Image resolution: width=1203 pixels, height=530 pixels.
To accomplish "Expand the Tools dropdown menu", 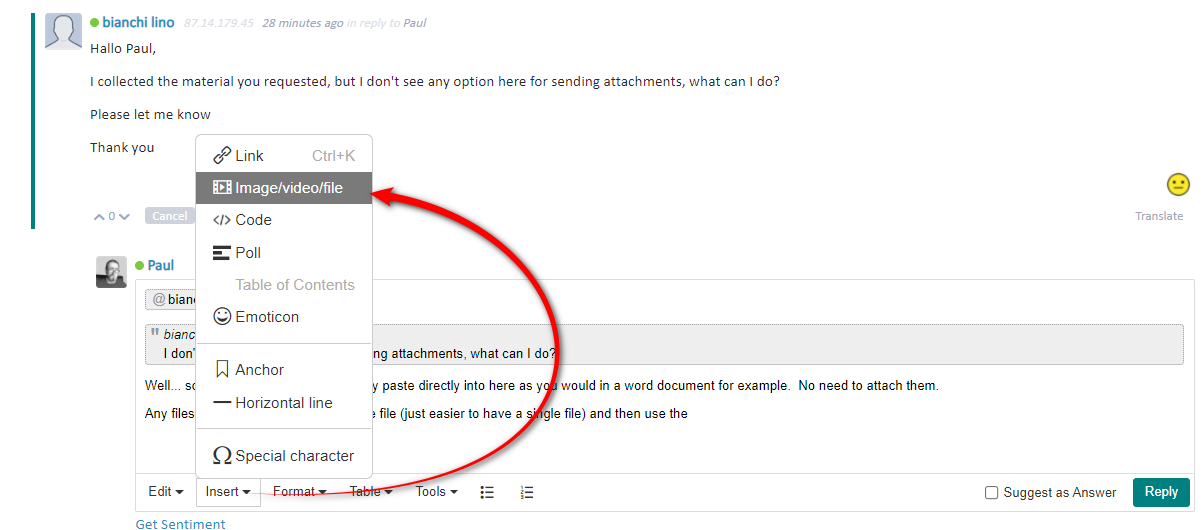I will (436, 491).
